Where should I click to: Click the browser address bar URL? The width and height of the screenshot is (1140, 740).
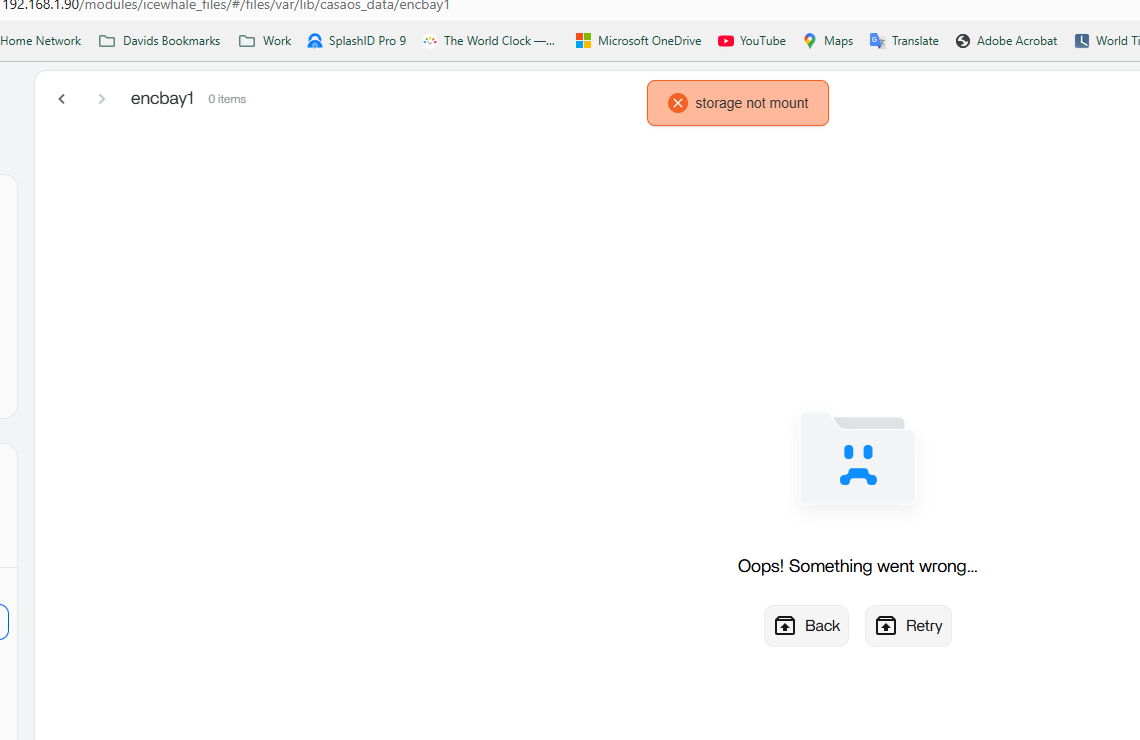(x=225, y=5)
